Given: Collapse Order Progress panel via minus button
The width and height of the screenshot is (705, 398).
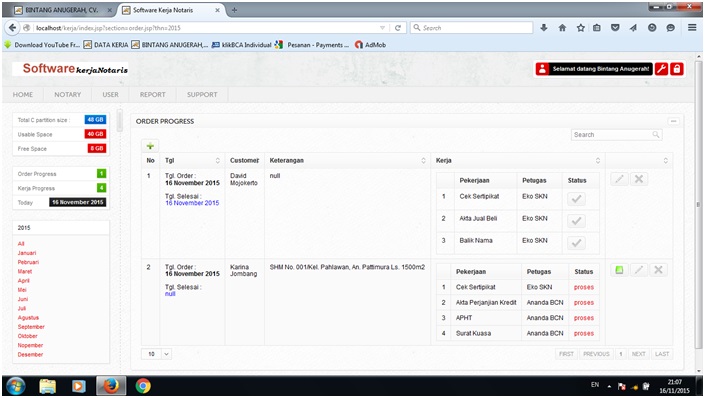Looking at the screenshot, I should pos(673,121).
